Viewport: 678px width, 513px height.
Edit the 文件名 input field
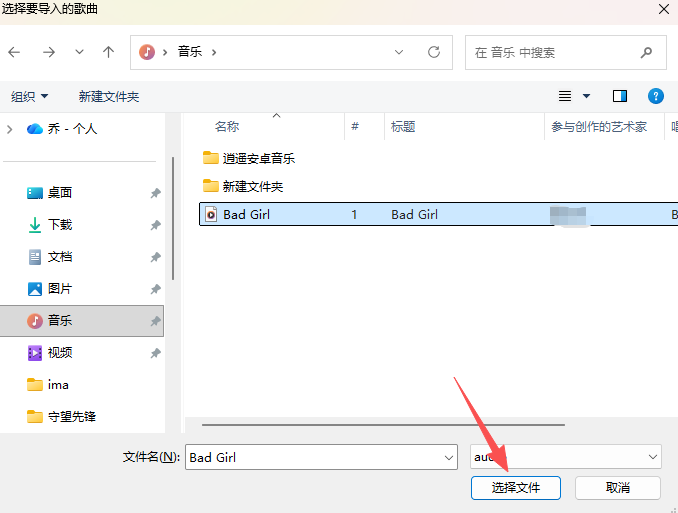click(321, 457)
